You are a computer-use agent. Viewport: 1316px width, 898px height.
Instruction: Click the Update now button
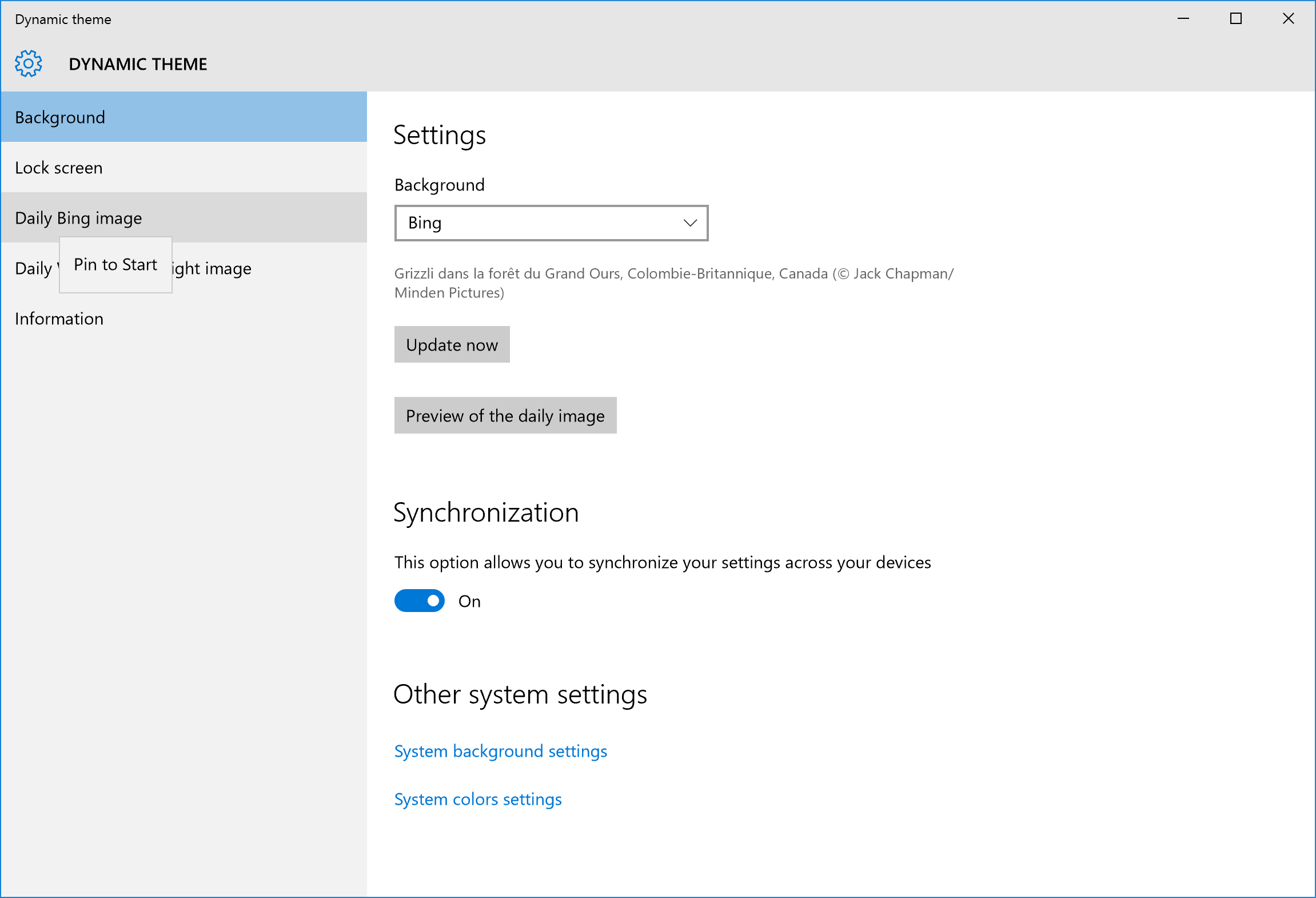pos(451,344)
